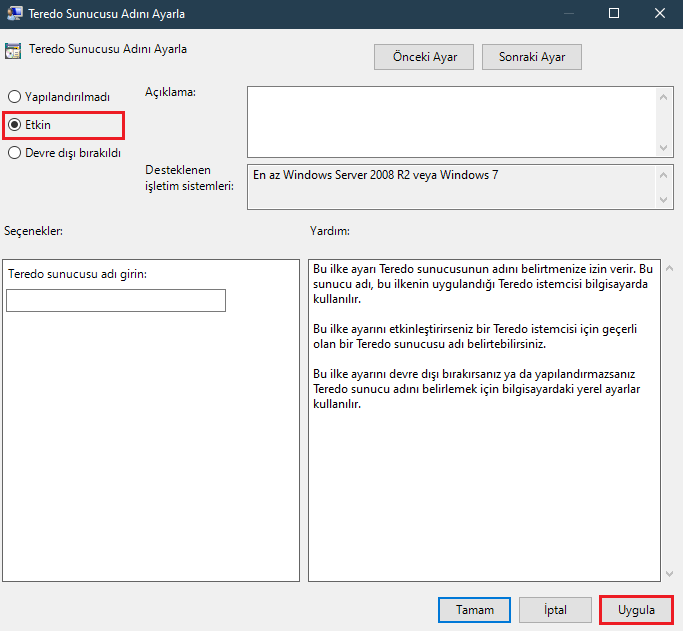Screen dimensions: 683x631
Task: Confirm with the Tamam button
Action: pos(474,610)
